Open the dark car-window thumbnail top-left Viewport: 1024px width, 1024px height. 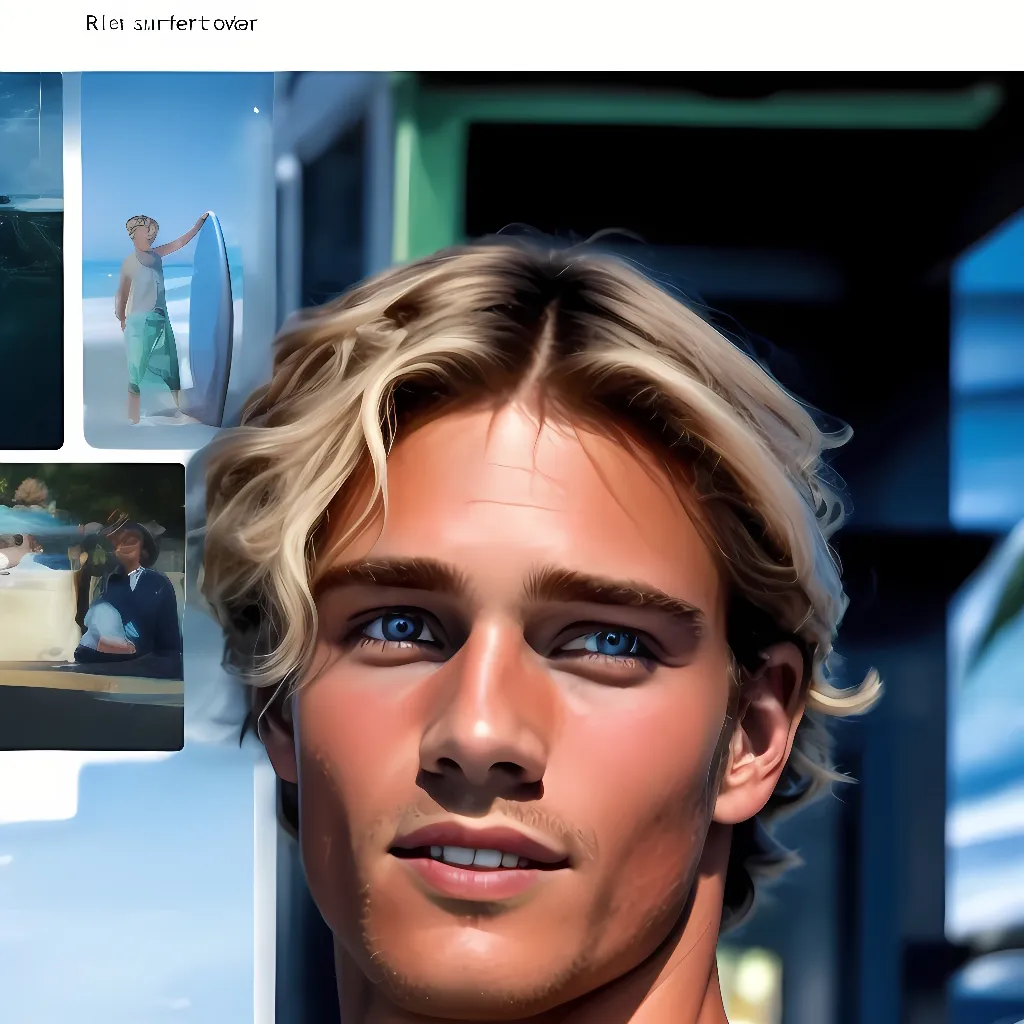coord(30,250)
